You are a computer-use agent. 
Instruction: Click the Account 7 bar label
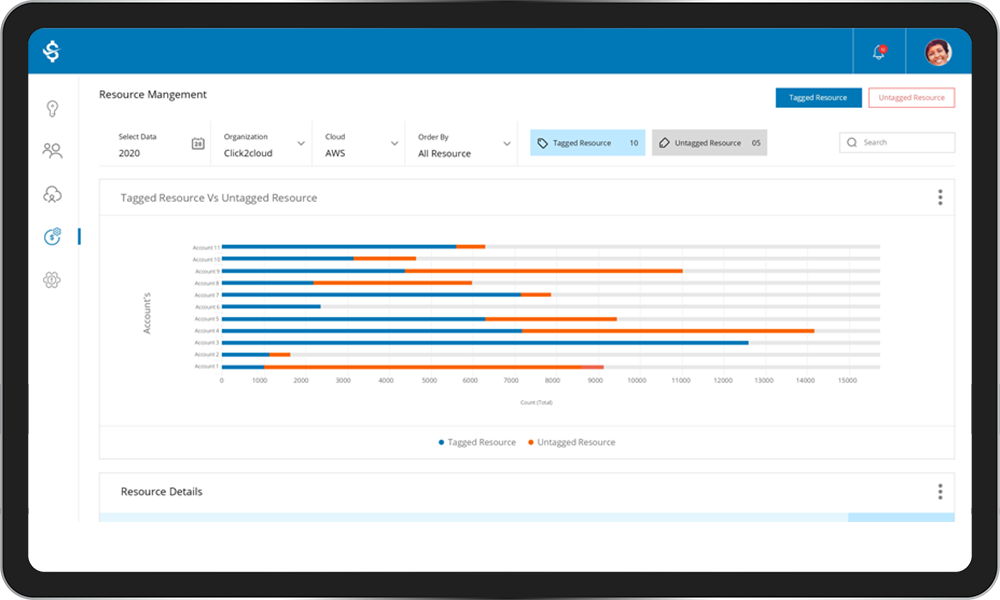(x=207, y=295)
